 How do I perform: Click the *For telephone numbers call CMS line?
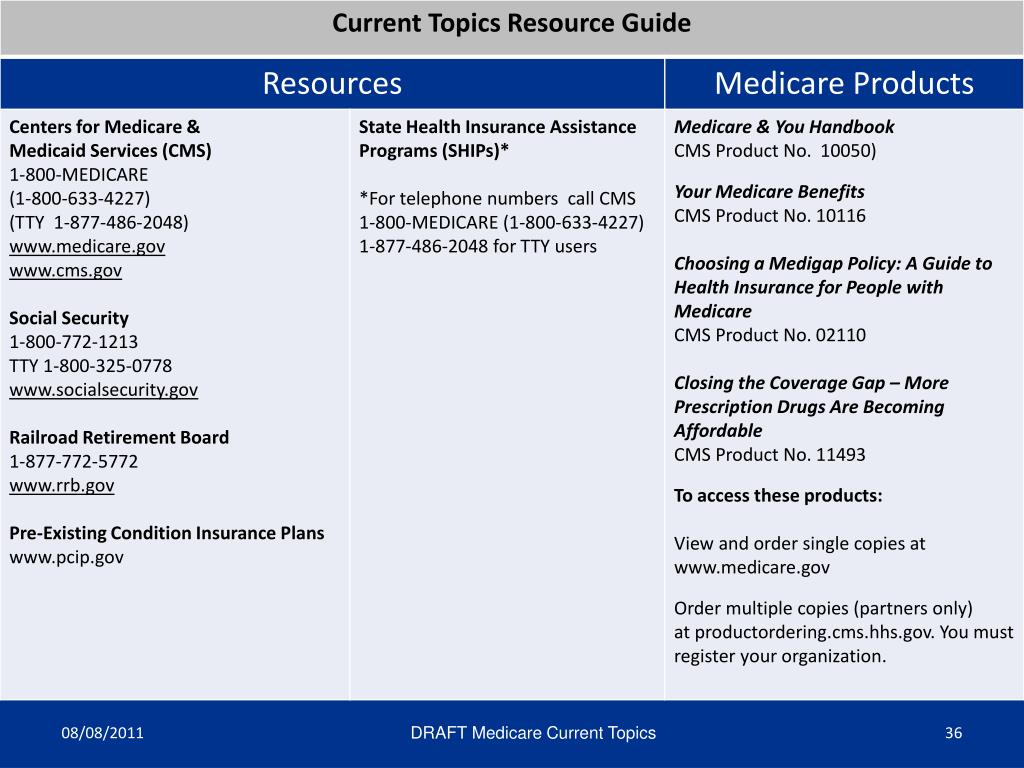pyautogui.click(x=498, y=199)
